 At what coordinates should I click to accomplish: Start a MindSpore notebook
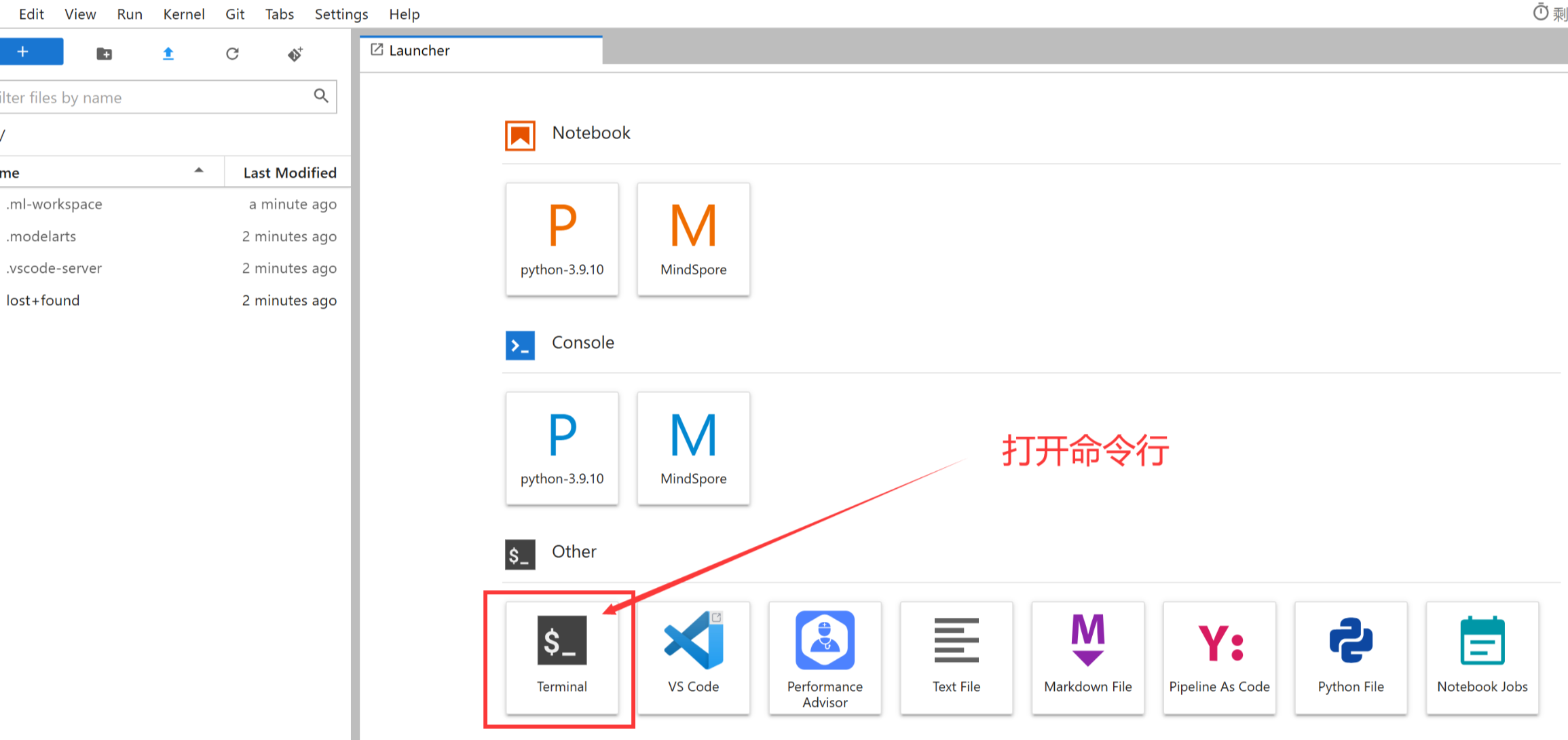pos(693,239)
